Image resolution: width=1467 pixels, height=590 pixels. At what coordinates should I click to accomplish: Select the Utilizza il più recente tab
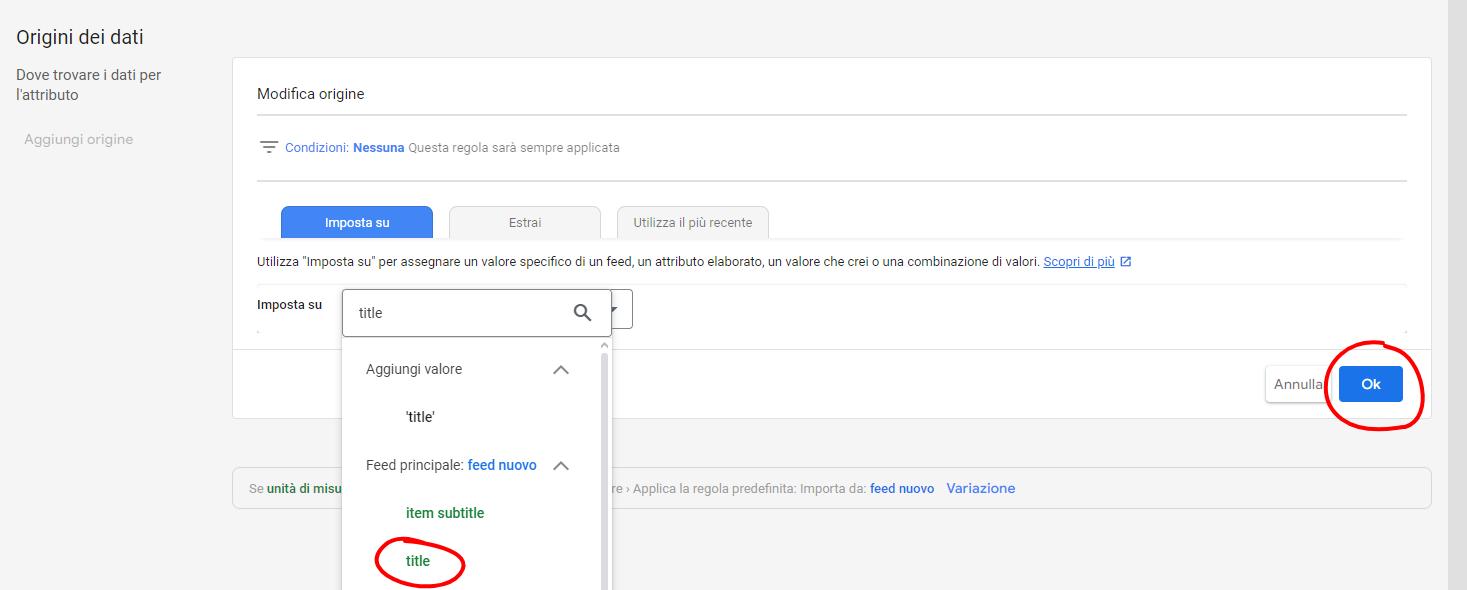point(692,223)
